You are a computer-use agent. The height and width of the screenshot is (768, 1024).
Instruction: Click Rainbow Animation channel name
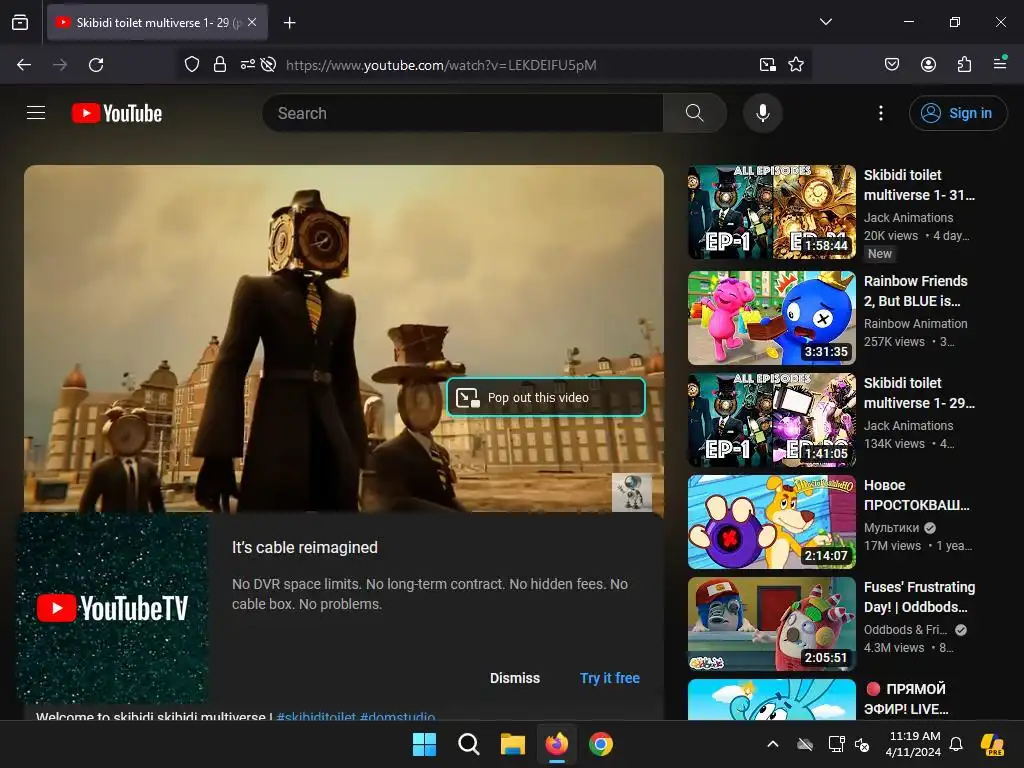point(916,323)
